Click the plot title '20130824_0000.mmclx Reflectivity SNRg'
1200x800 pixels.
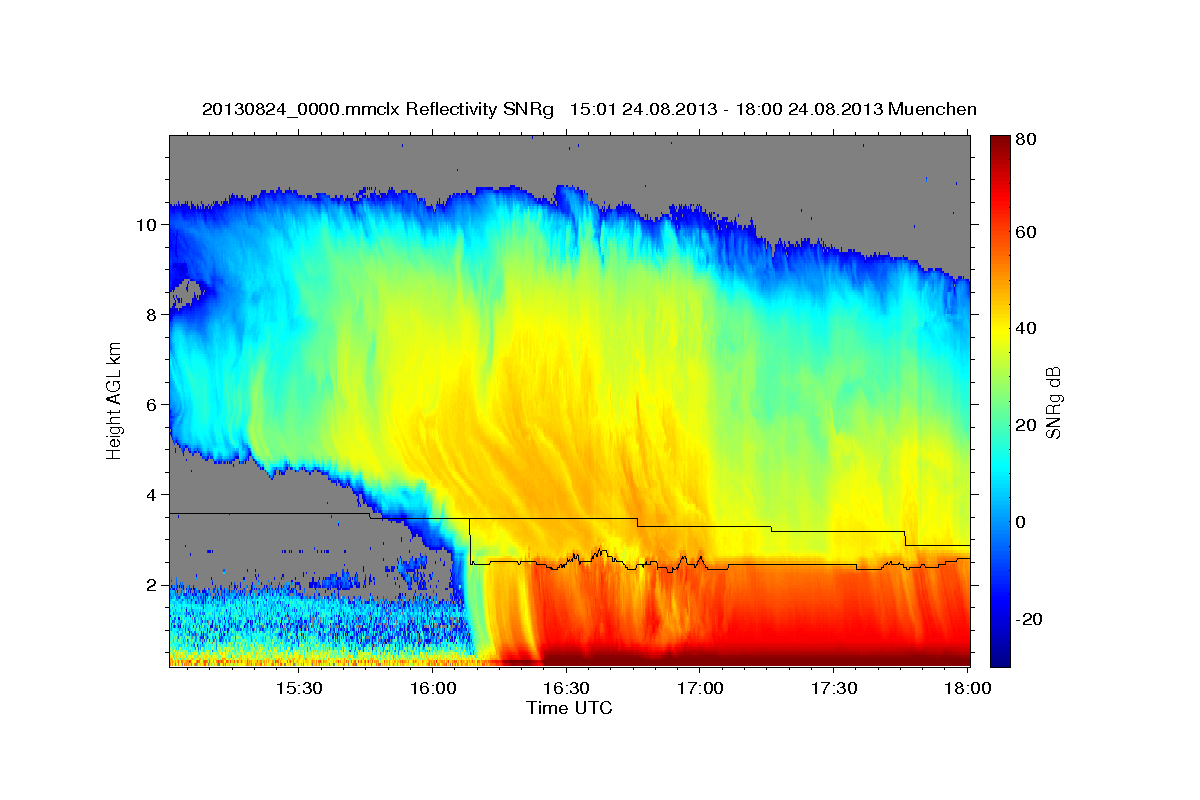point(378,109)
